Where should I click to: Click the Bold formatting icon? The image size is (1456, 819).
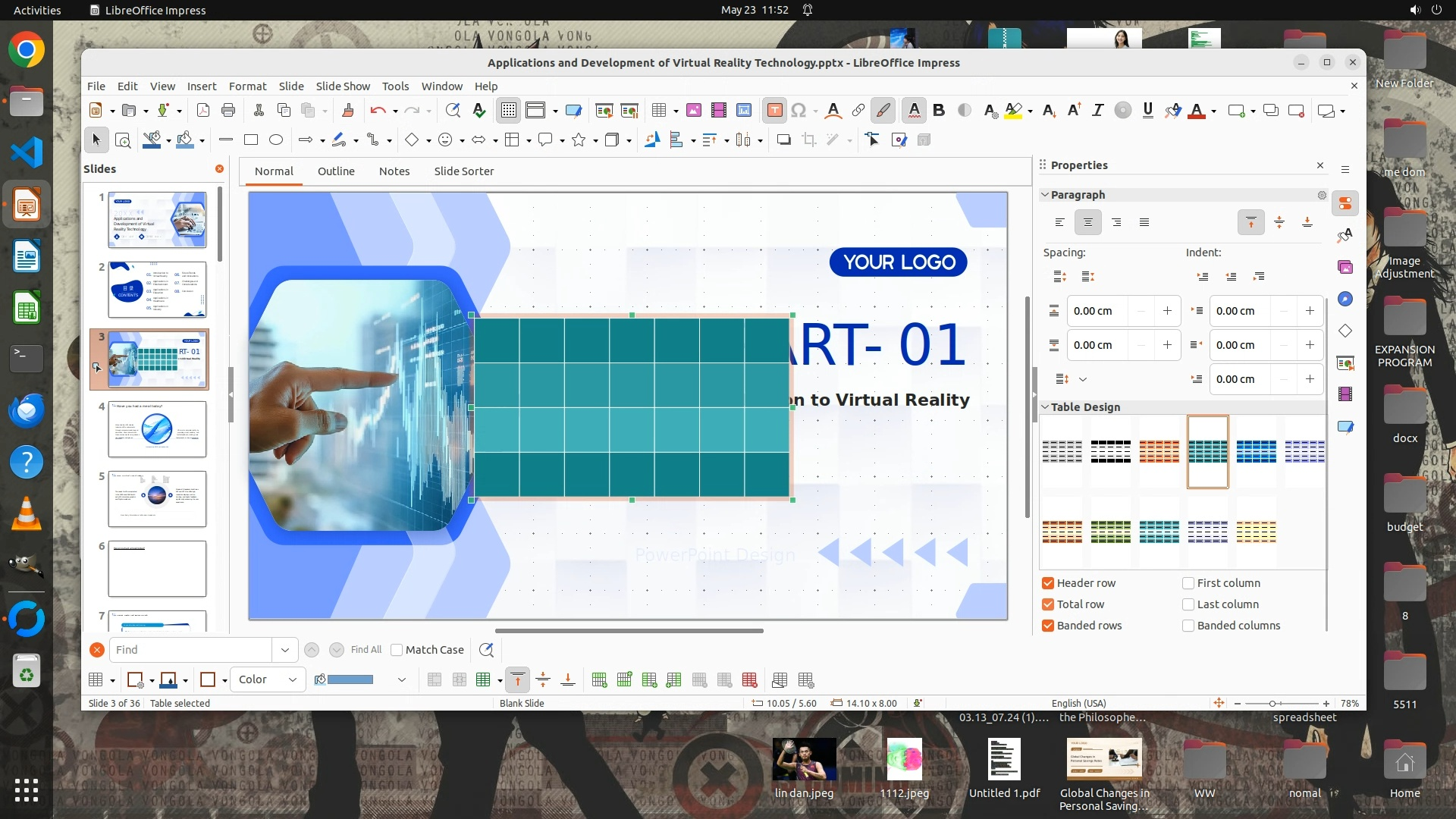click(939, 111)
